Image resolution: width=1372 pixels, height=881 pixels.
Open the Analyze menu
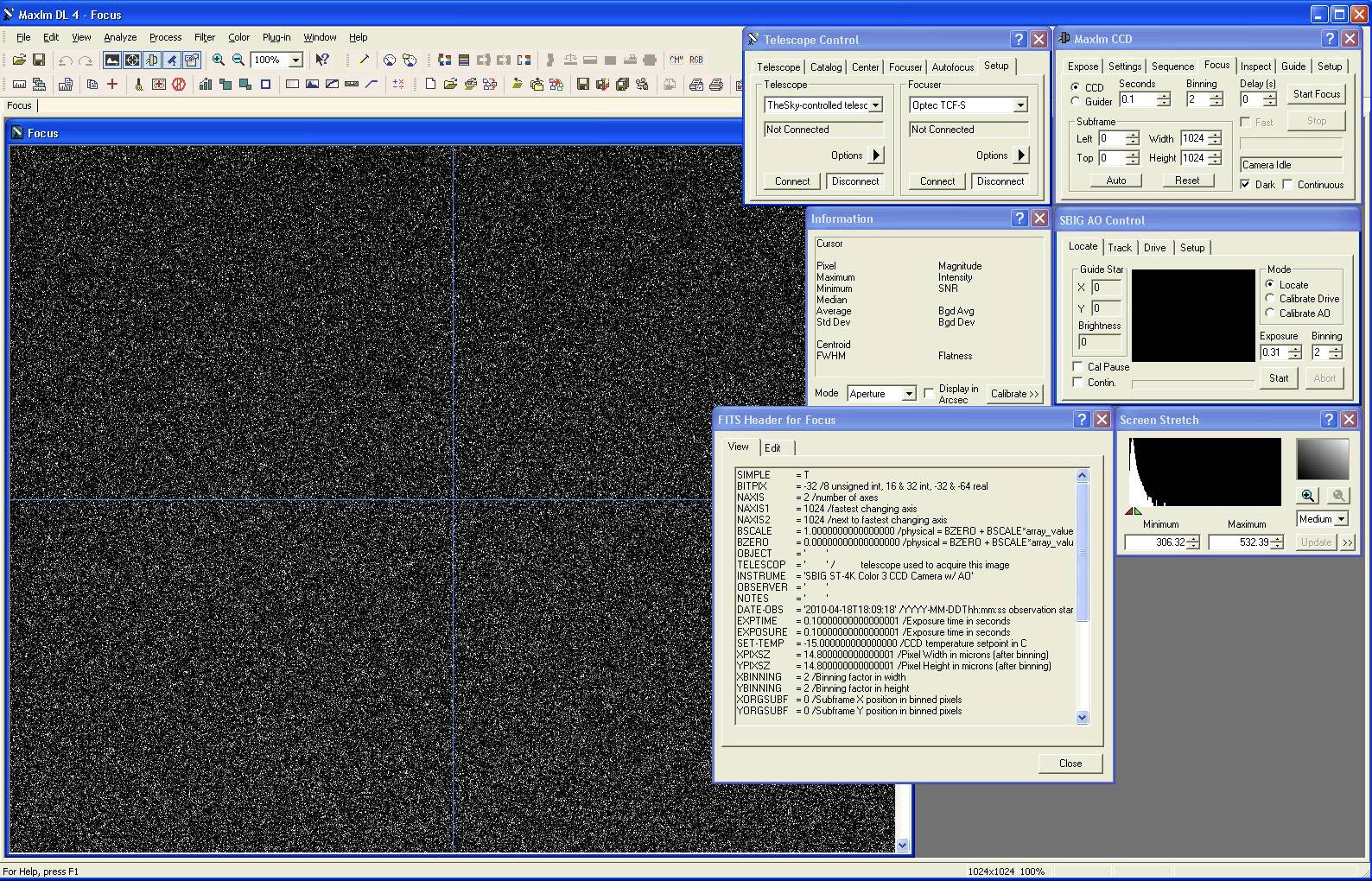120,37
